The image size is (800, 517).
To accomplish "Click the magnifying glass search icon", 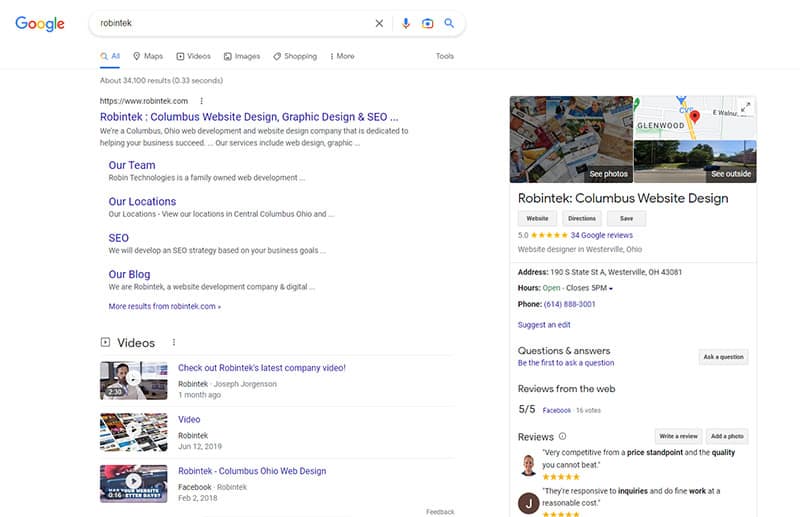I will pyautogui.click(x=449, y=24).
